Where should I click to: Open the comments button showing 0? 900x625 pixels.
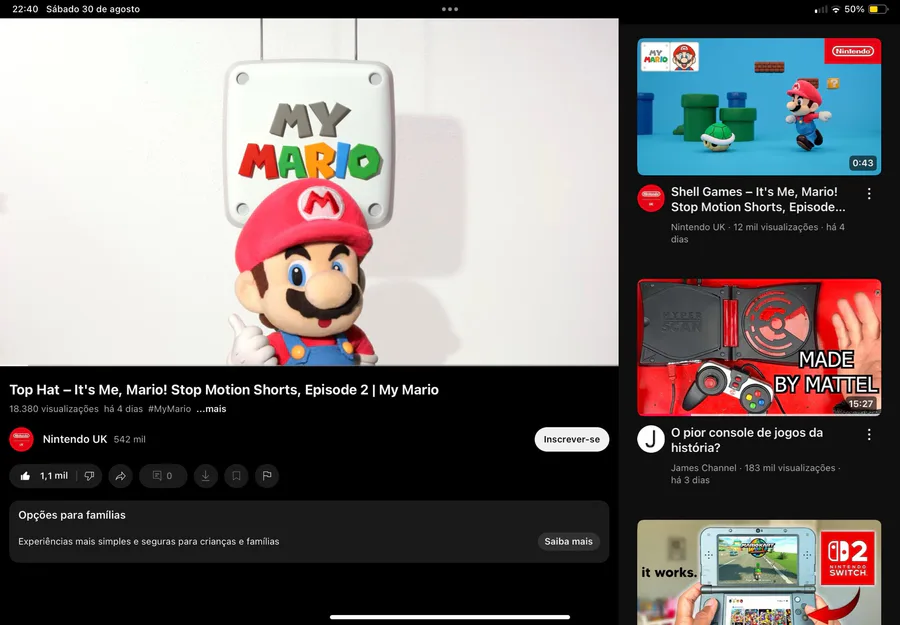coord(163,476)
